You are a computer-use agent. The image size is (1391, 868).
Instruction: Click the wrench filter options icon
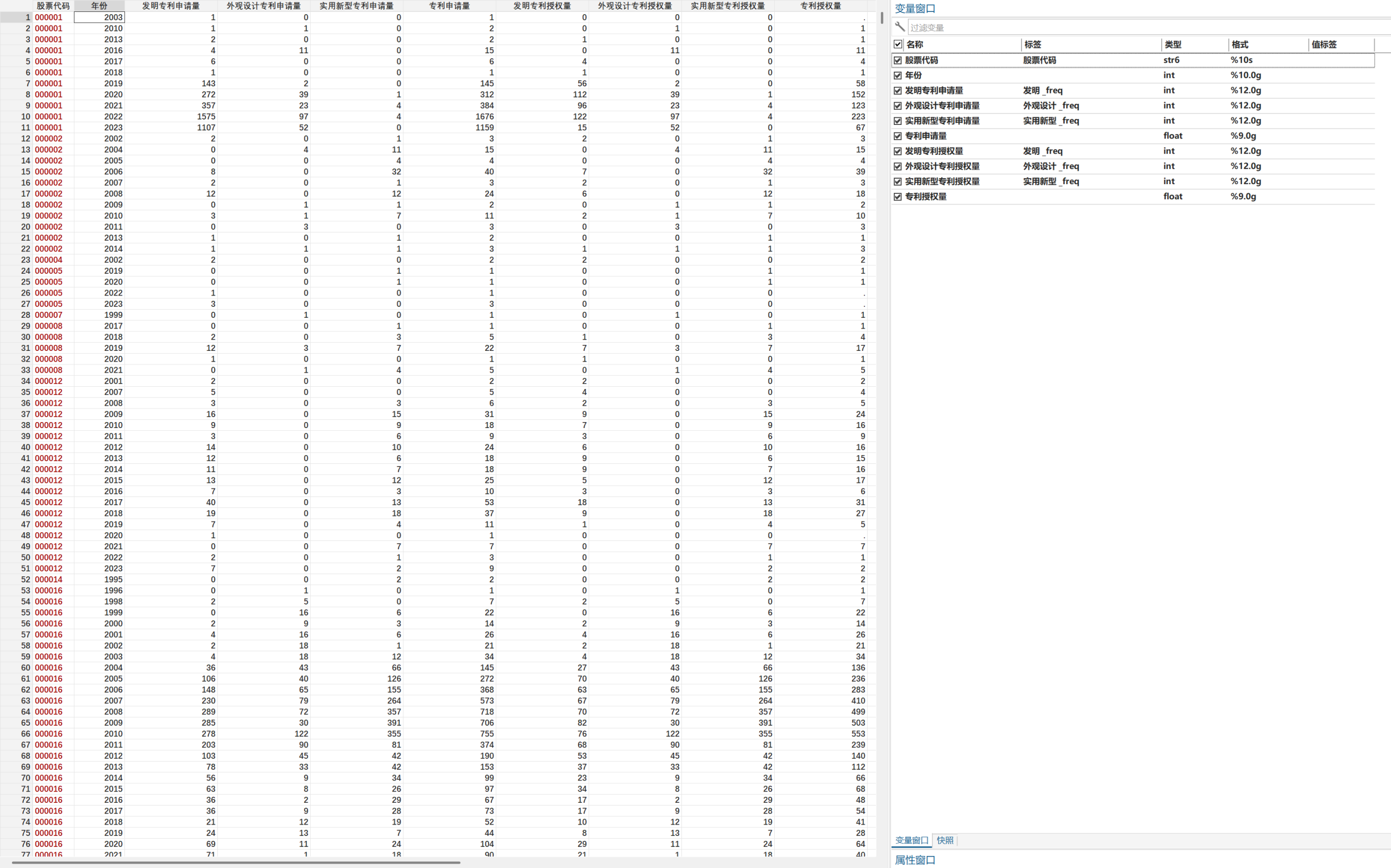click(x=900, y=27)
